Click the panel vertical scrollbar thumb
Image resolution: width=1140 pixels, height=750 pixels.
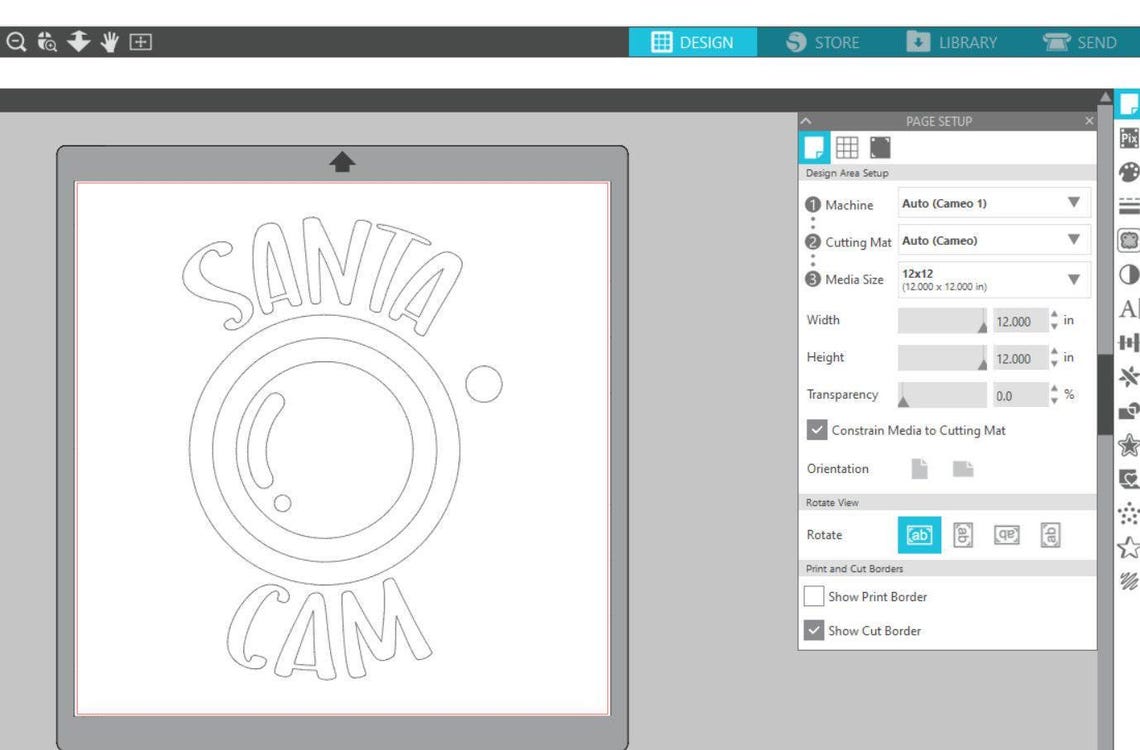pos(1105,394)
